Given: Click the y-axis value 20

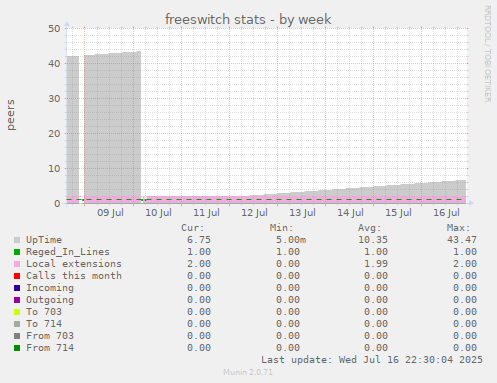Looking at the screenshot, I should tap(54, 134).
